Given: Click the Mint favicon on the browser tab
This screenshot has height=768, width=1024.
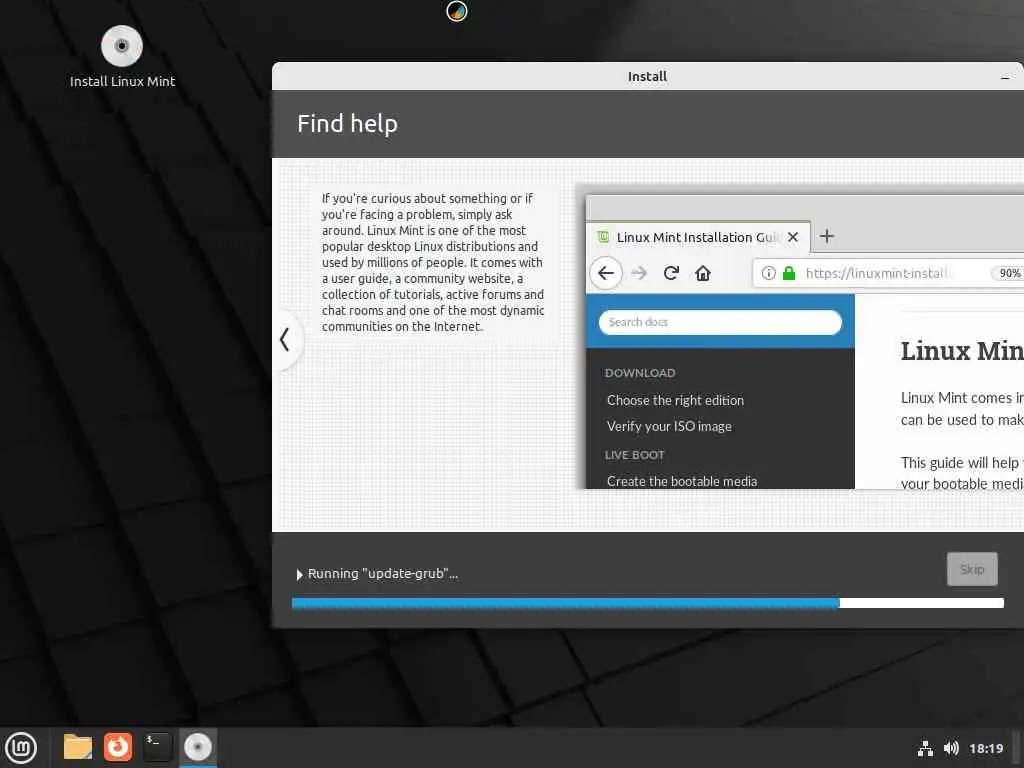Looking at the screenshot, I should click(x=603, y=236).
